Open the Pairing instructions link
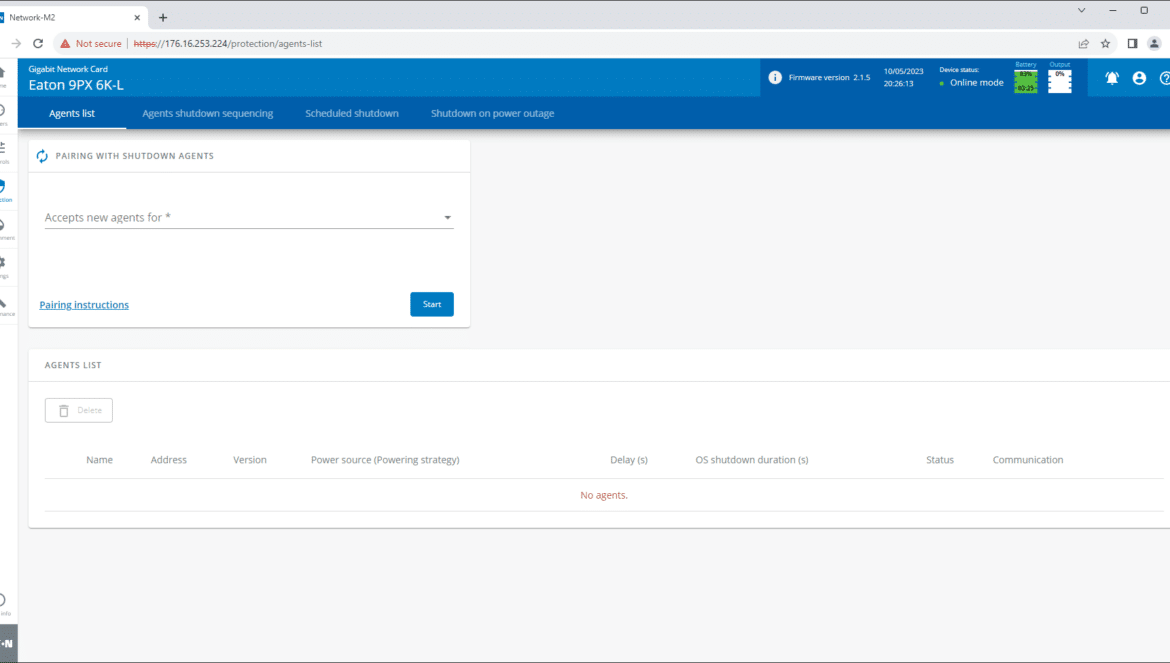 coord(84,305)
